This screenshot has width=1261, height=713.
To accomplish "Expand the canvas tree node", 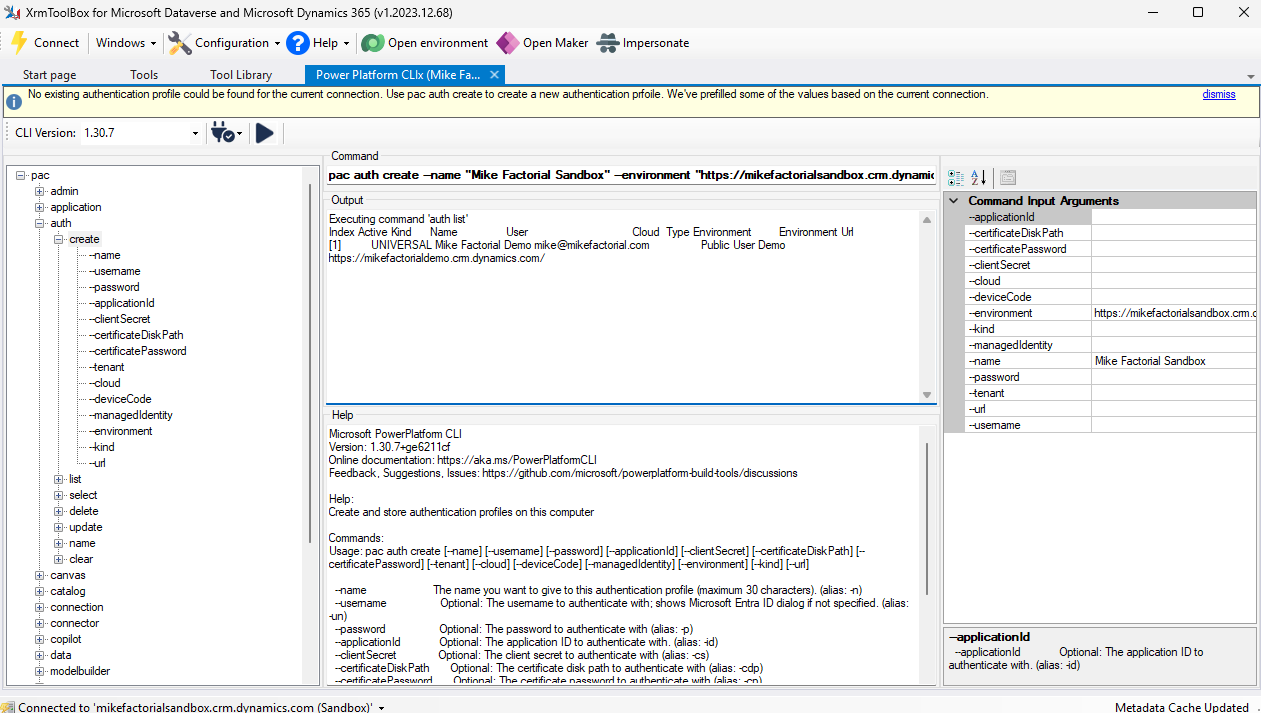I will coord(40,575).
